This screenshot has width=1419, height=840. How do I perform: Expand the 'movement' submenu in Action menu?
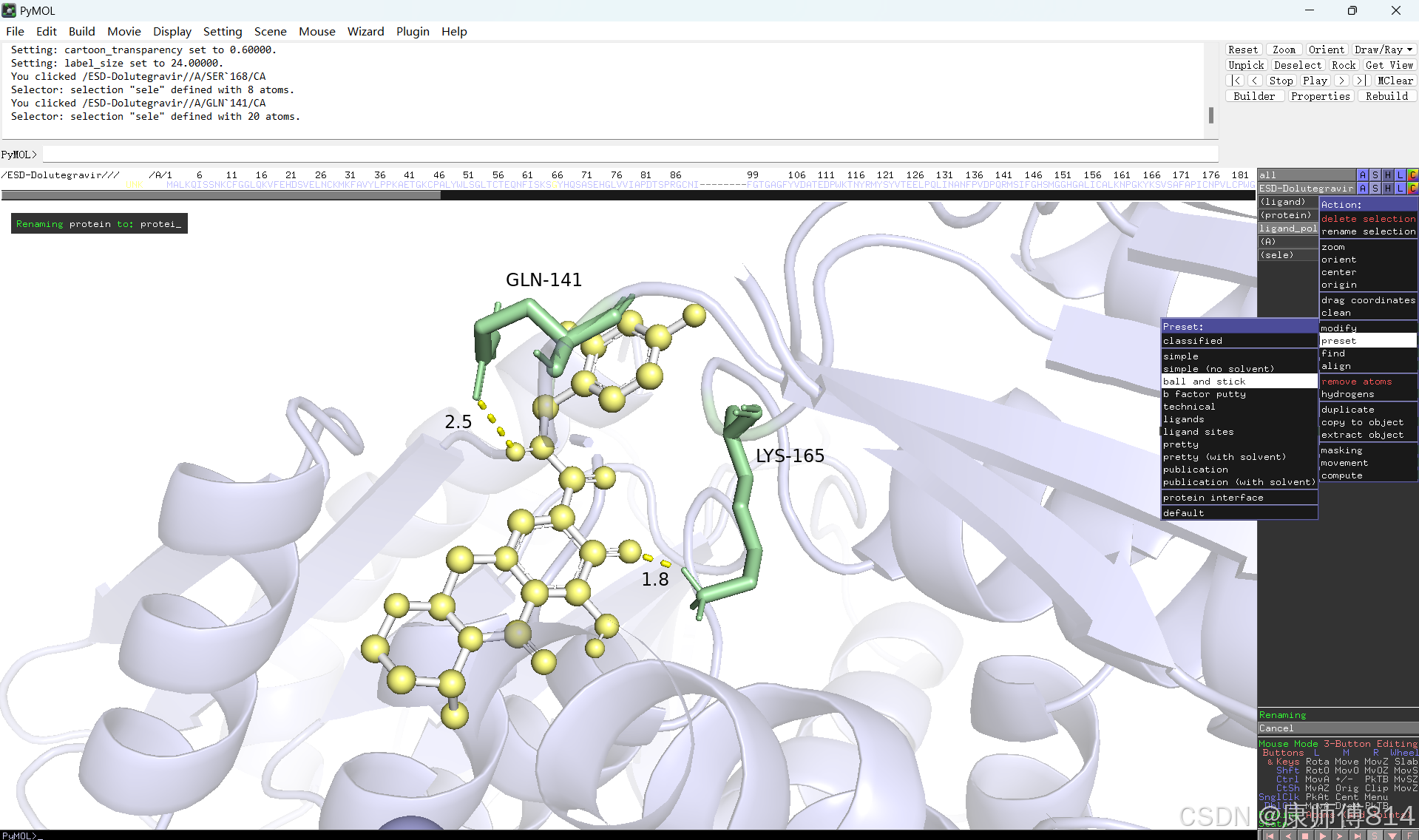pos(1368,463)
